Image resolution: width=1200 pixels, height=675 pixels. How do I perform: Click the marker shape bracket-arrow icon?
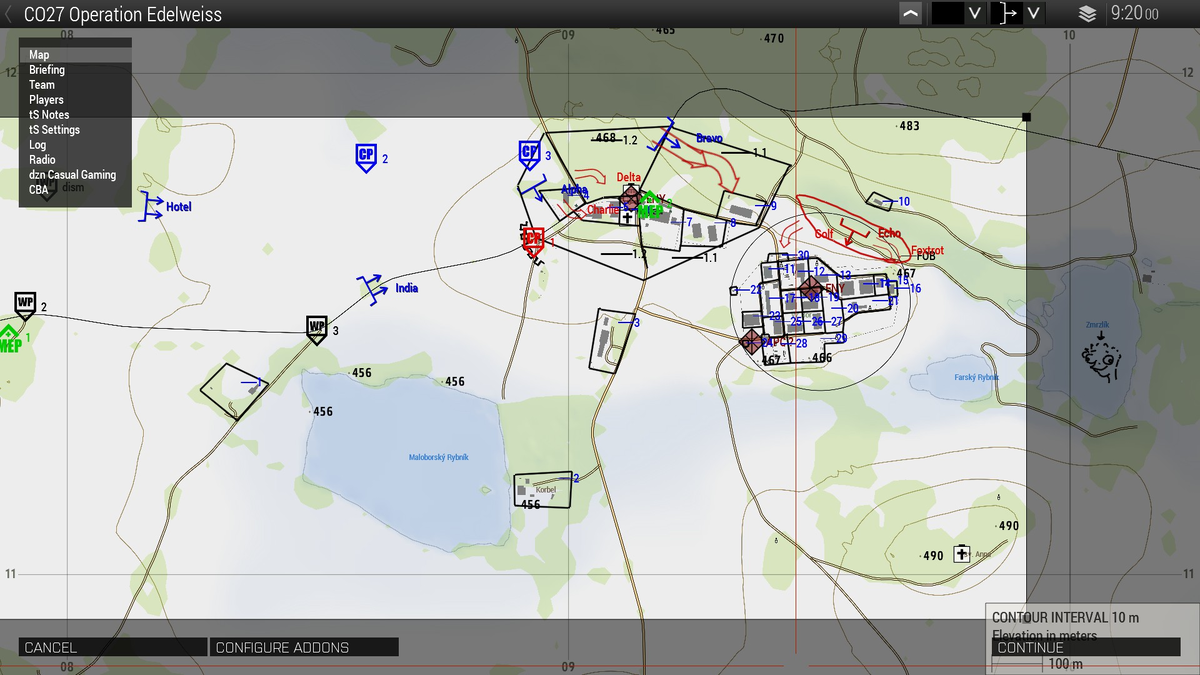pyautogui.click(x=1006, y=14)
